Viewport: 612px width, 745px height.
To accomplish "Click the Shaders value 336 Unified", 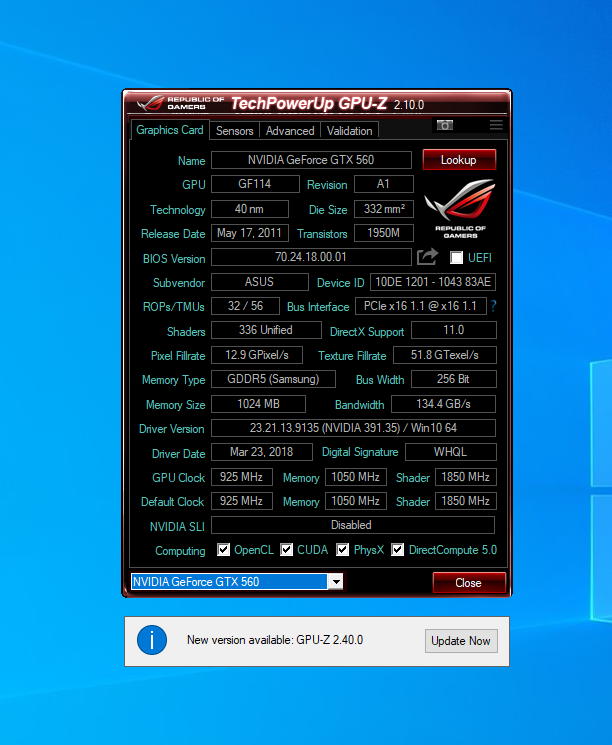I will tap(266, 330).
